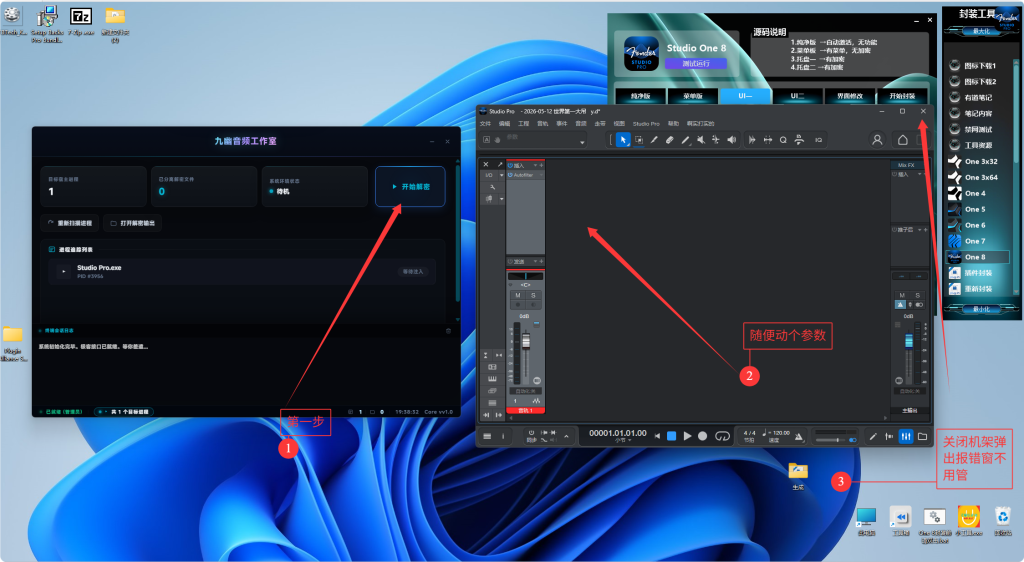Return to zero with the rewind button

[x=657, y=436]
